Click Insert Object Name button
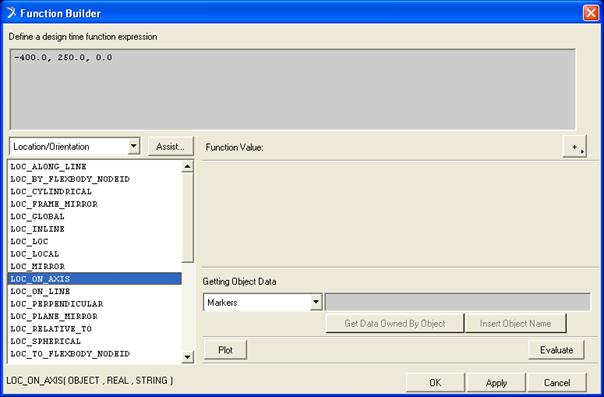604x397 pixels. (515, 323)
